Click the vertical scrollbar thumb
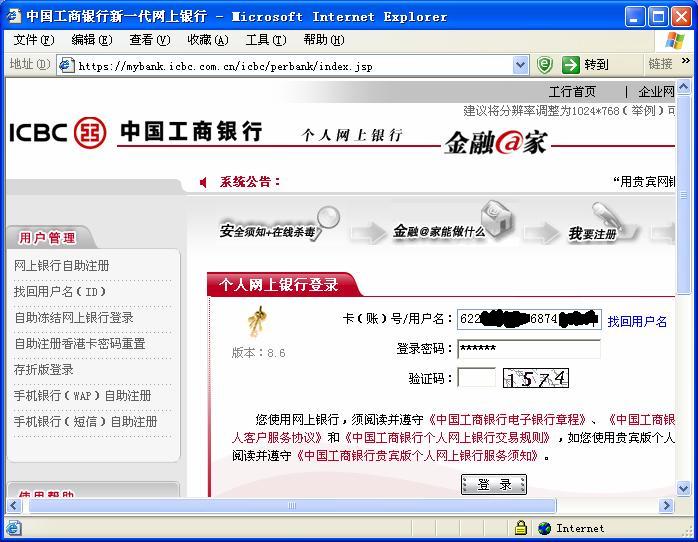The image size is (698, 542). [683, 194]
